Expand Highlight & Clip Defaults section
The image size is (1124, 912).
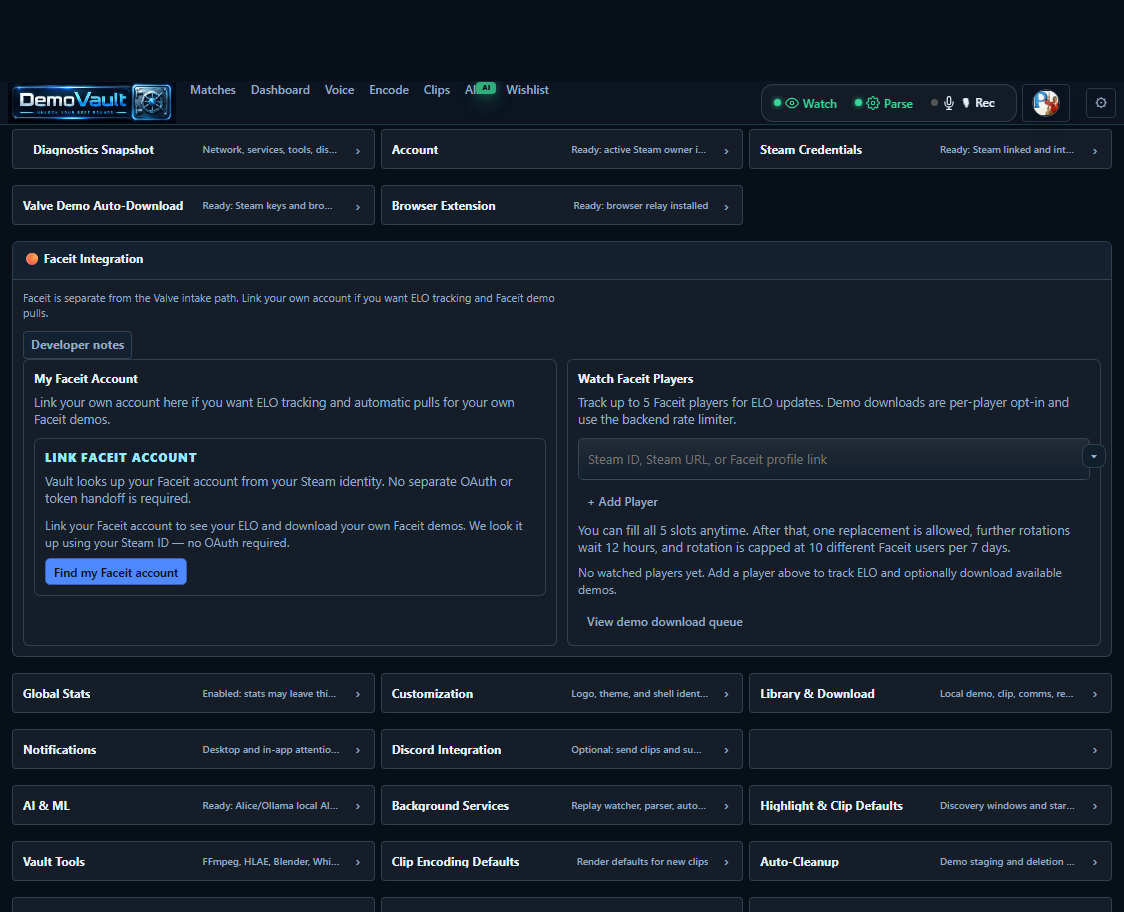(930, 805)
